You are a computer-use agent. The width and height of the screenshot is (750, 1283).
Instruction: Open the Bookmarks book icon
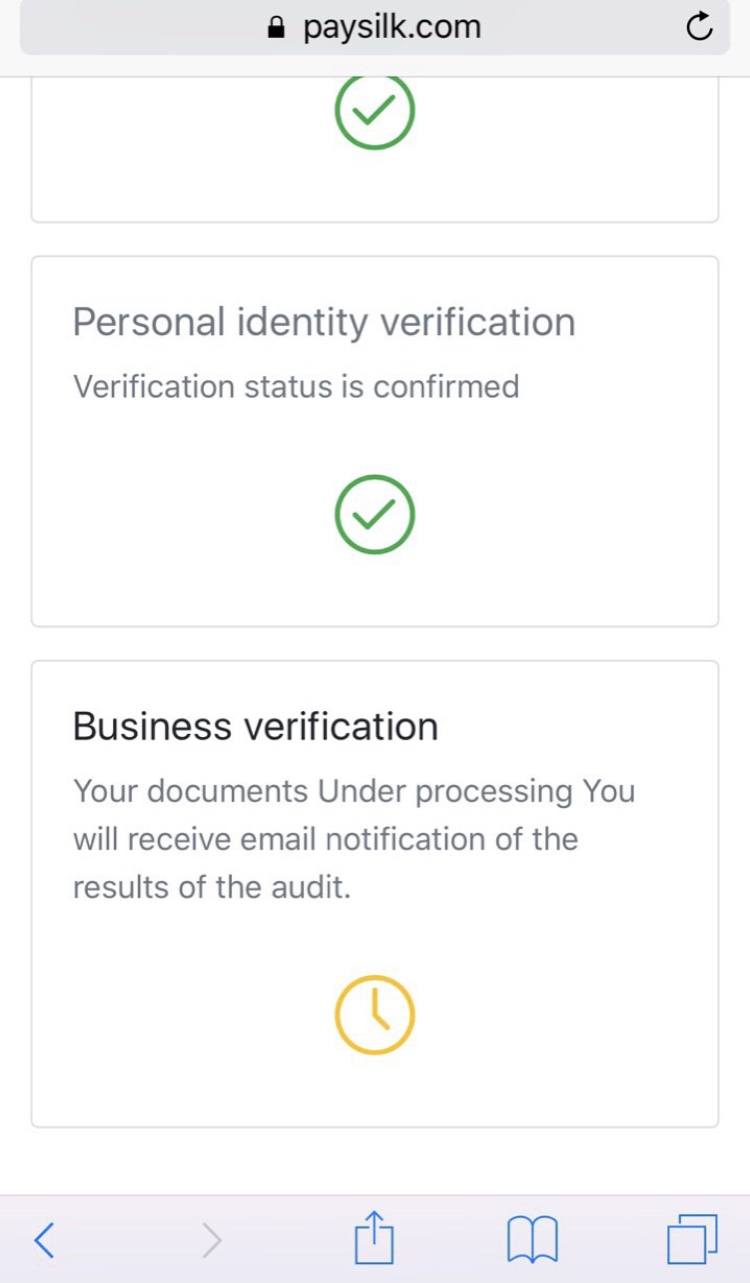pyautogui.click(x=532, y=1240)
